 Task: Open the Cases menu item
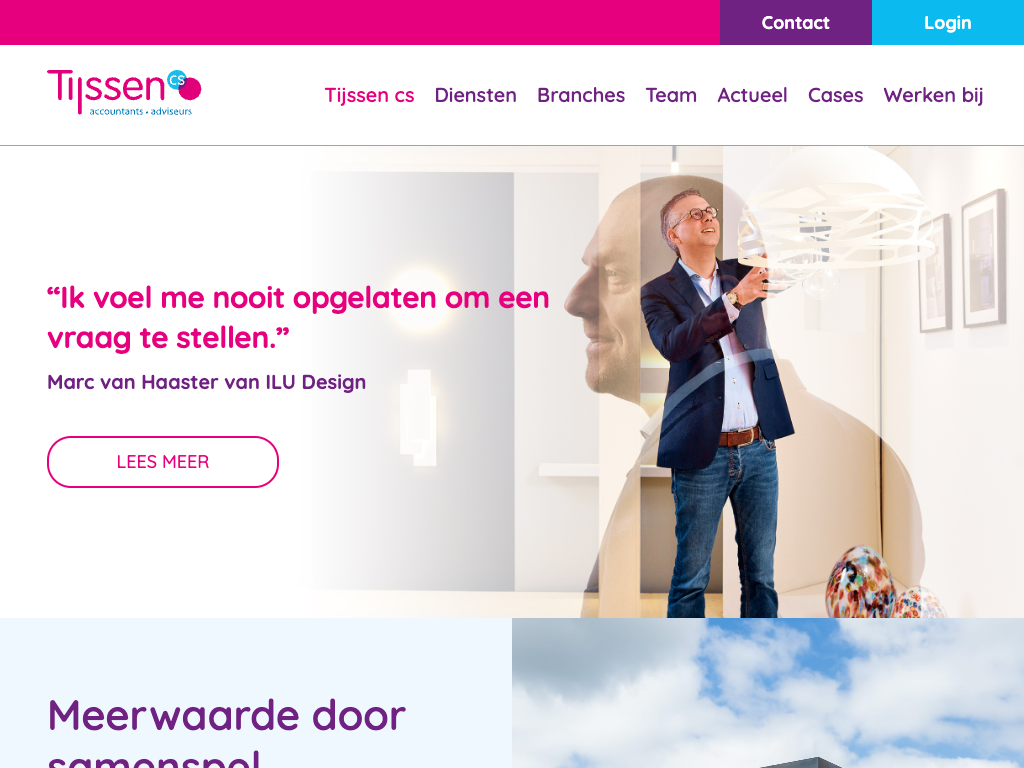[835, 95]
